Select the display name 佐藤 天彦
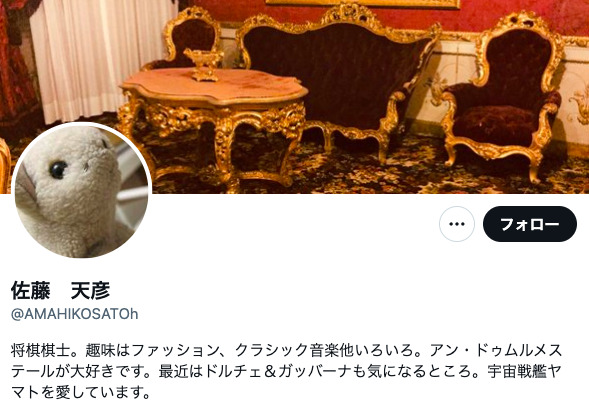The image size is (589, 409). 60,290
